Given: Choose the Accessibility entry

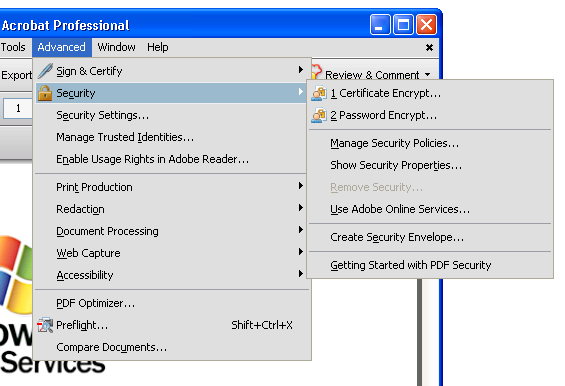Looking at the screenshot, I should coord(171,275).
